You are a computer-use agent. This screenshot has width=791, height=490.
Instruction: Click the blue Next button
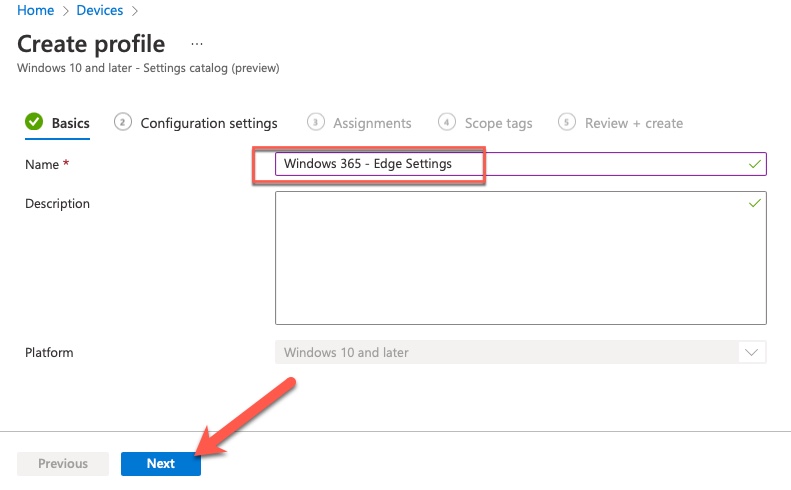(x=161, y=463)
